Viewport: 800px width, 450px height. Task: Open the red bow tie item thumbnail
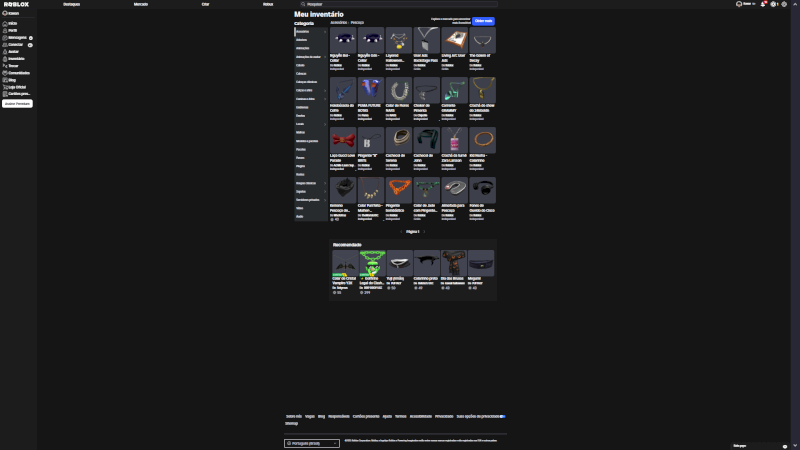[343, 140]
